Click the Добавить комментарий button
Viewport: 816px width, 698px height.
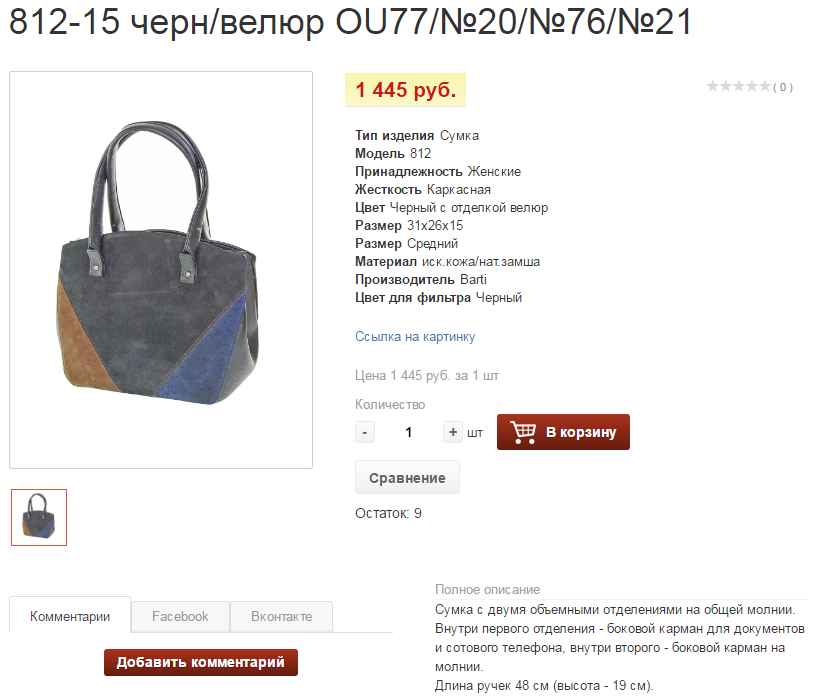[201, 662]
